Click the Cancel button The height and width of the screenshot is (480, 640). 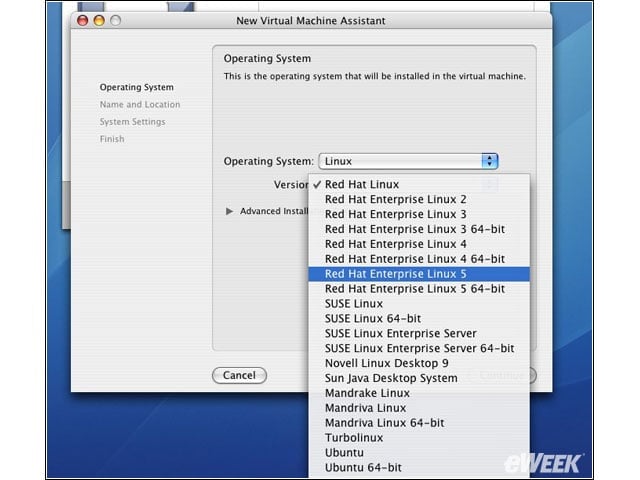(240, 375)
